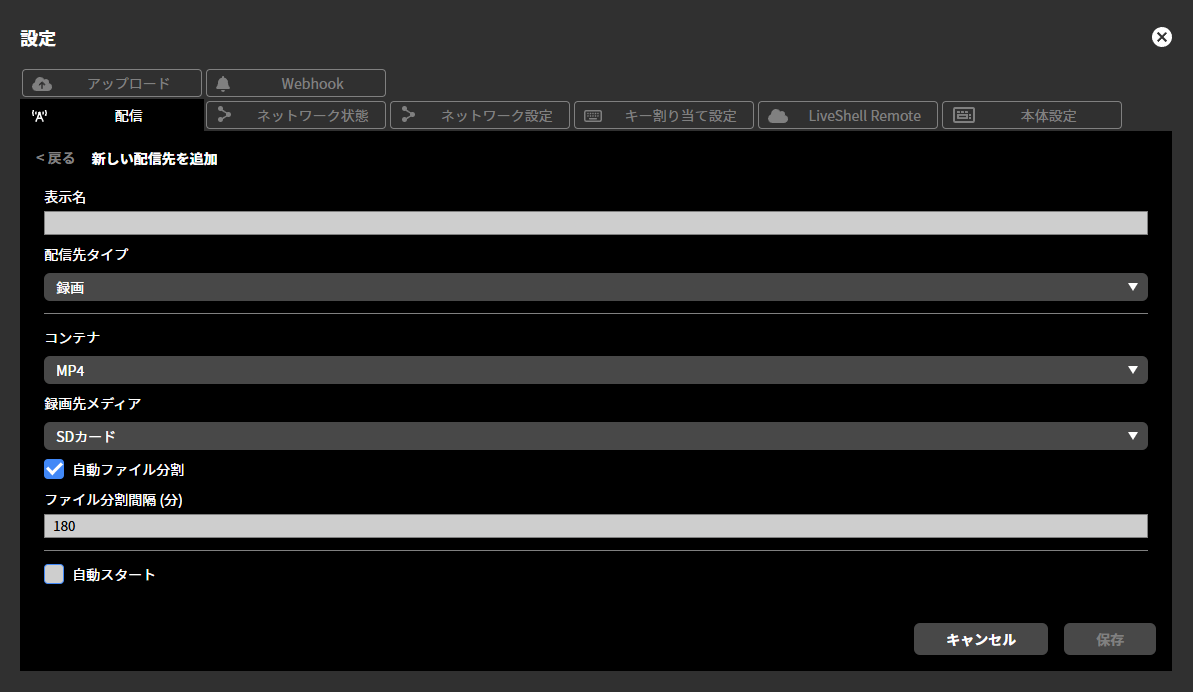This screenshot has width=1193, height=692.
Task: Switch to the ネットワーク設定 tab
Action: click(x=480, y=115)
